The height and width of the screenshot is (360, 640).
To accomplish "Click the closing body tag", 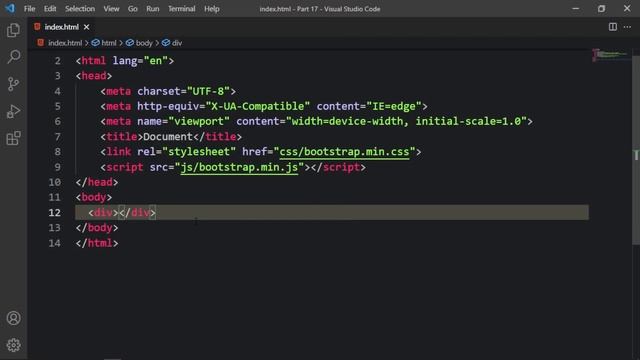I will 97,228.
